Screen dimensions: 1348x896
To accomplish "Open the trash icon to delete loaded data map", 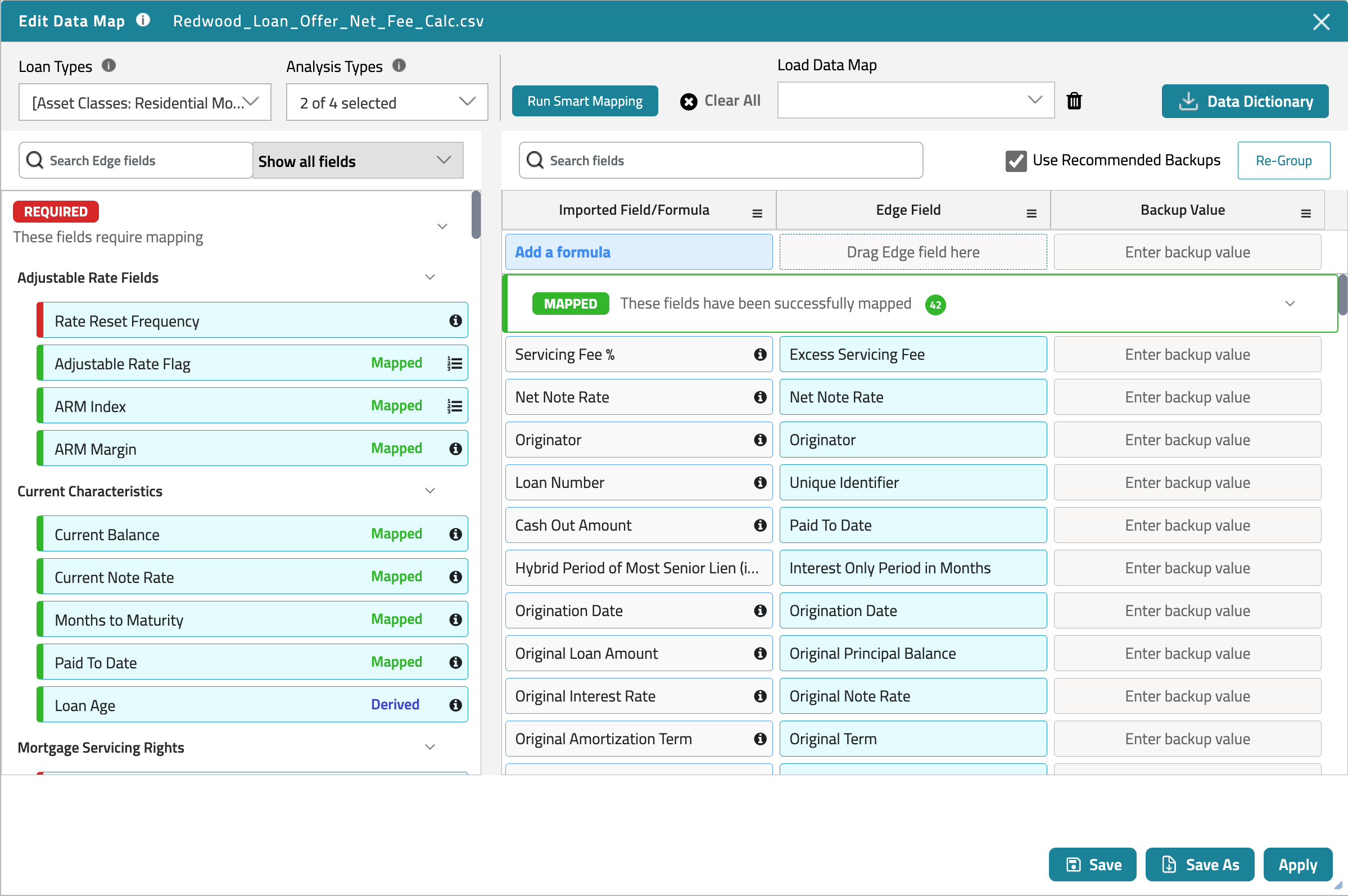I will point(1074,101).
